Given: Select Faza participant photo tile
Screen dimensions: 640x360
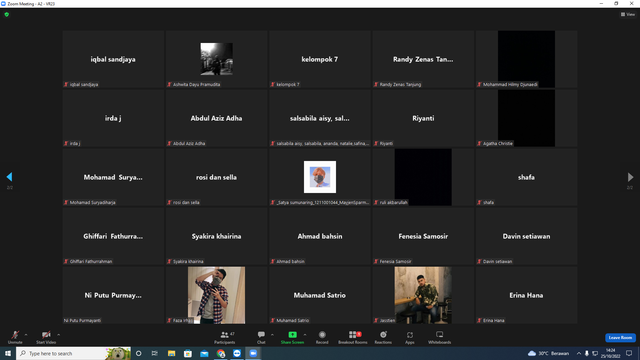Looking at the screenshot, I should click(216, 295).
